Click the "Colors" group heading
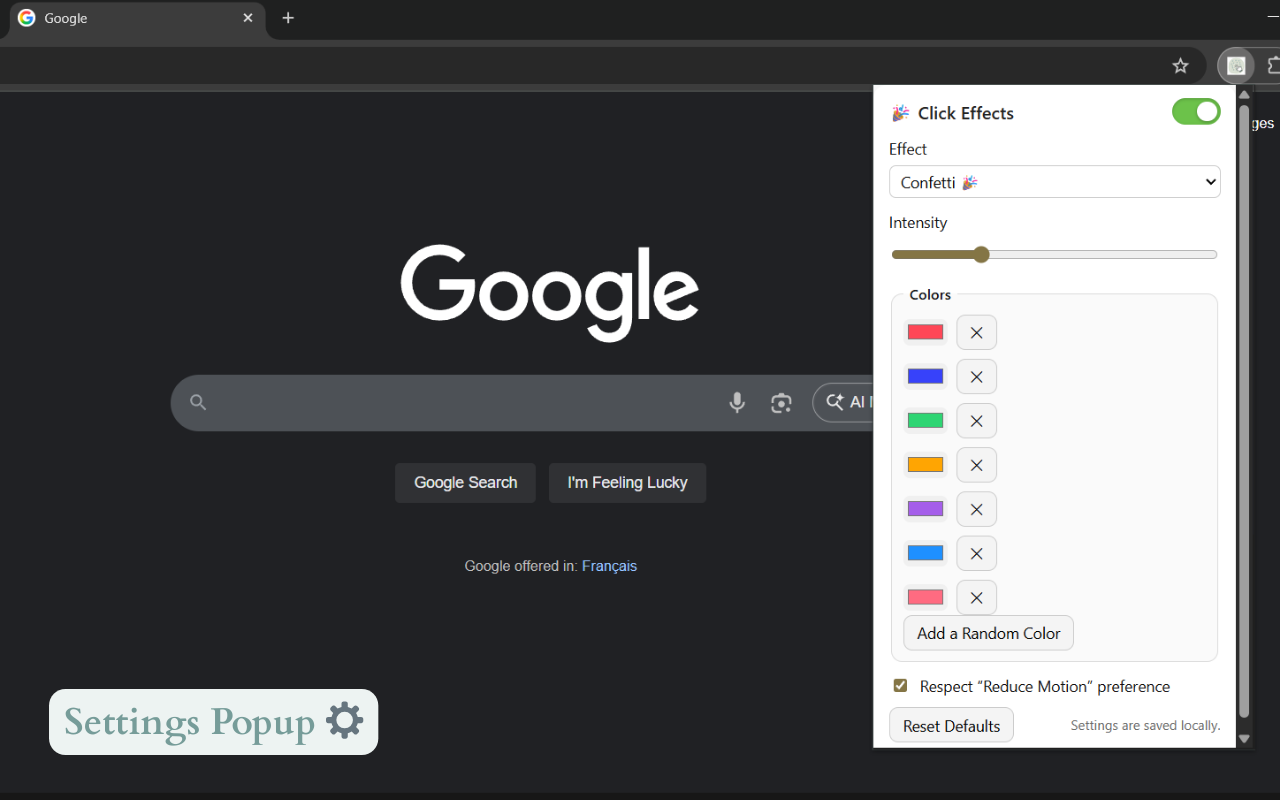1280x800 pixels. pos(930,295)
